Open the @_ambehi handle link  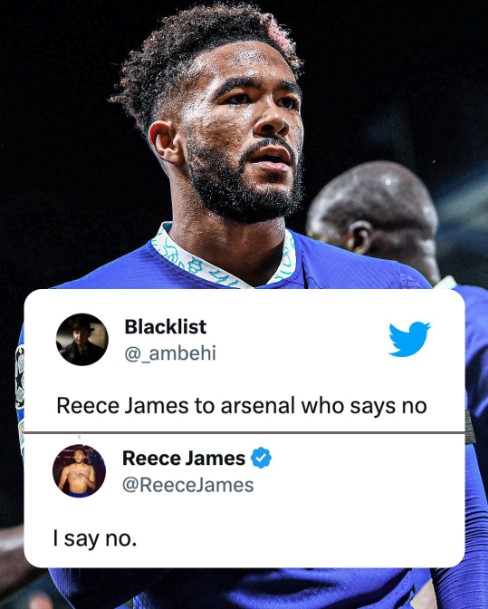click(170, 353)
